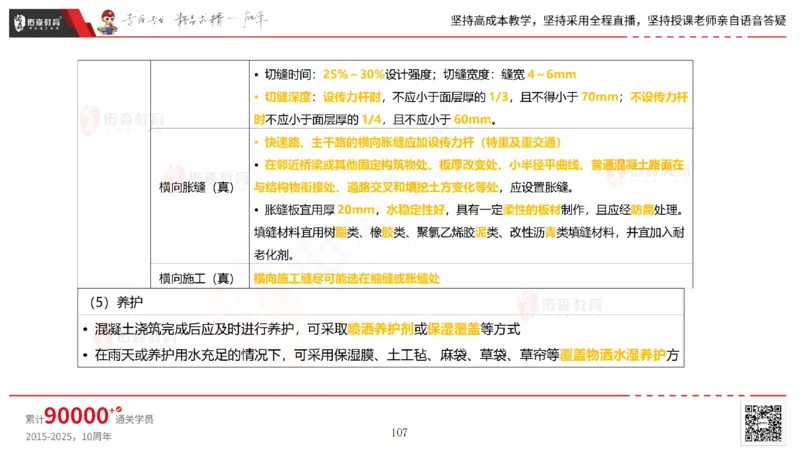
Task: Click the QR code on the slide
Action: pyautogui.click(x=763, y=423)
